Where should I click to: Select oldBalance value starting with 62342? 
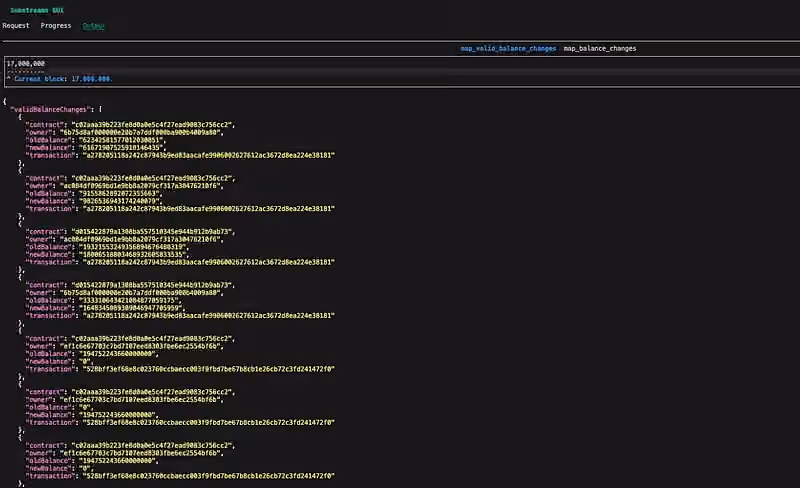(120, 140)
